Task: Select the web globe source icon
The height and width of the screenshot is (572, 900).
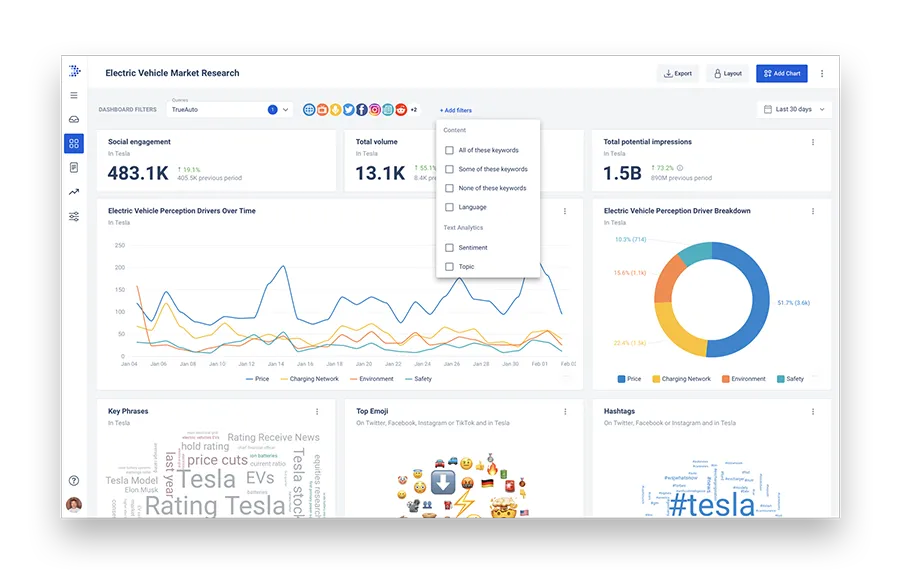Action: pos(309,110)
